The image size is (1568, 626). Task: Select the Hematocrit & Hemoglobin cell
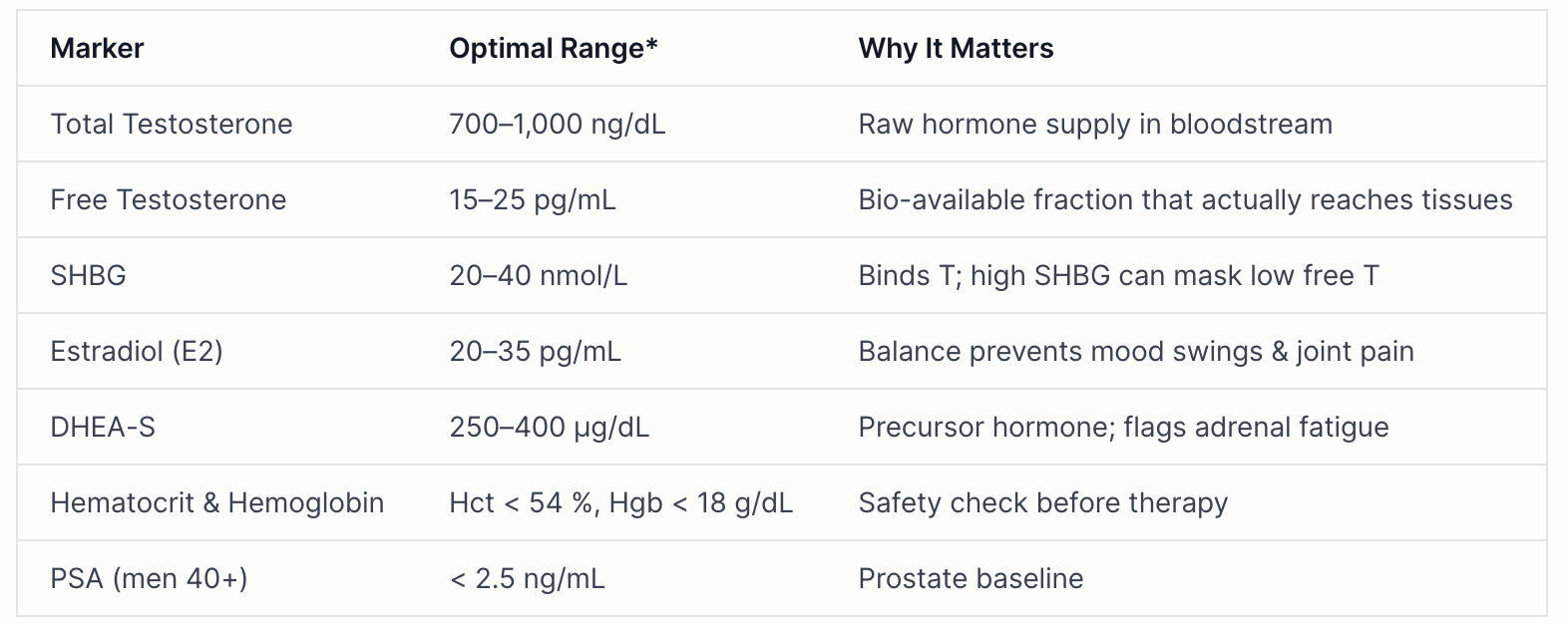(x=216, y=502)
